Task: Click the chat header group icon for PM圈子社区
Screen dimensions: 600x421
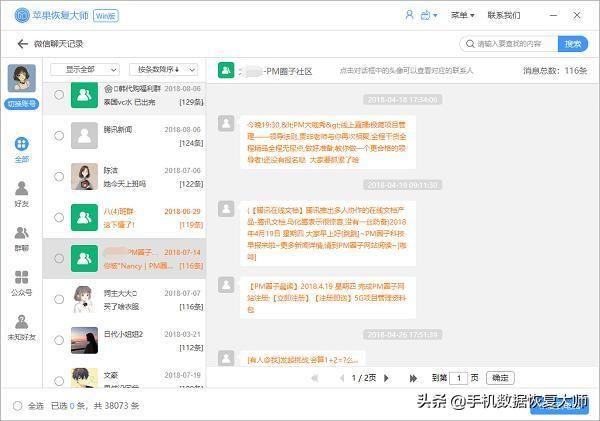Action: click(226, 70)
